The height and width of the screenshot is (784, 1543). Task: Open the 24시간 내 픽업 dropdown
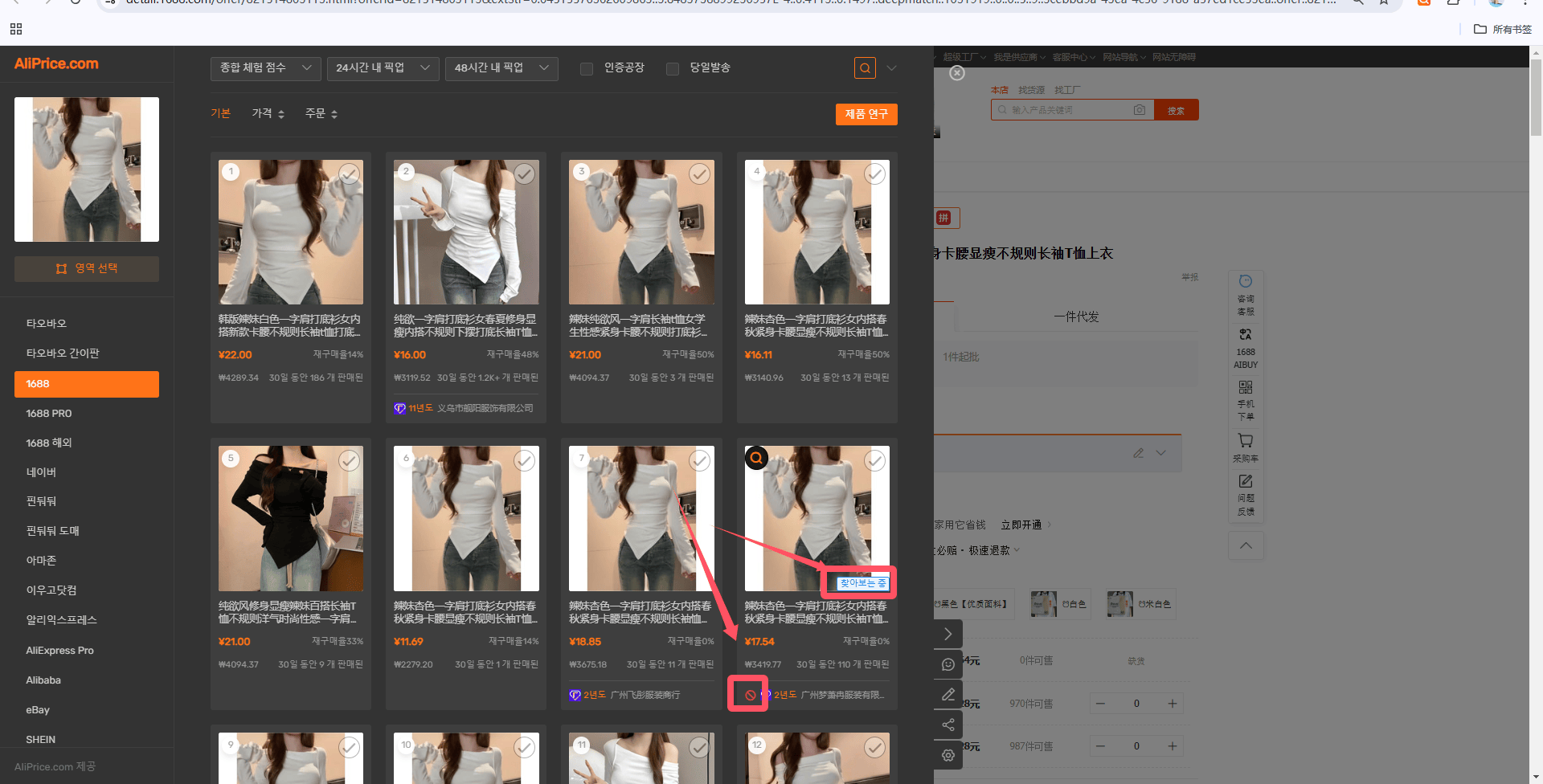pos(383,68)
